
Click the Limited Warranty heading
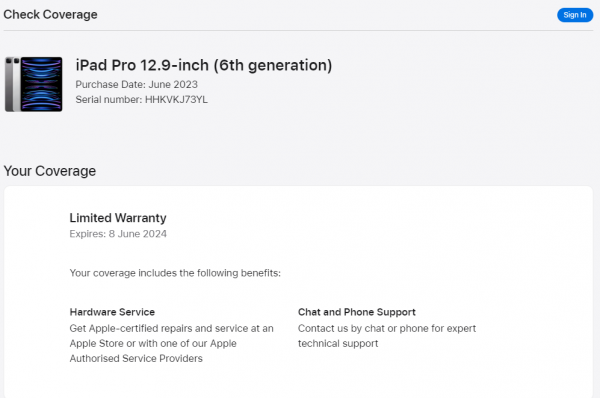click(118, 218)
